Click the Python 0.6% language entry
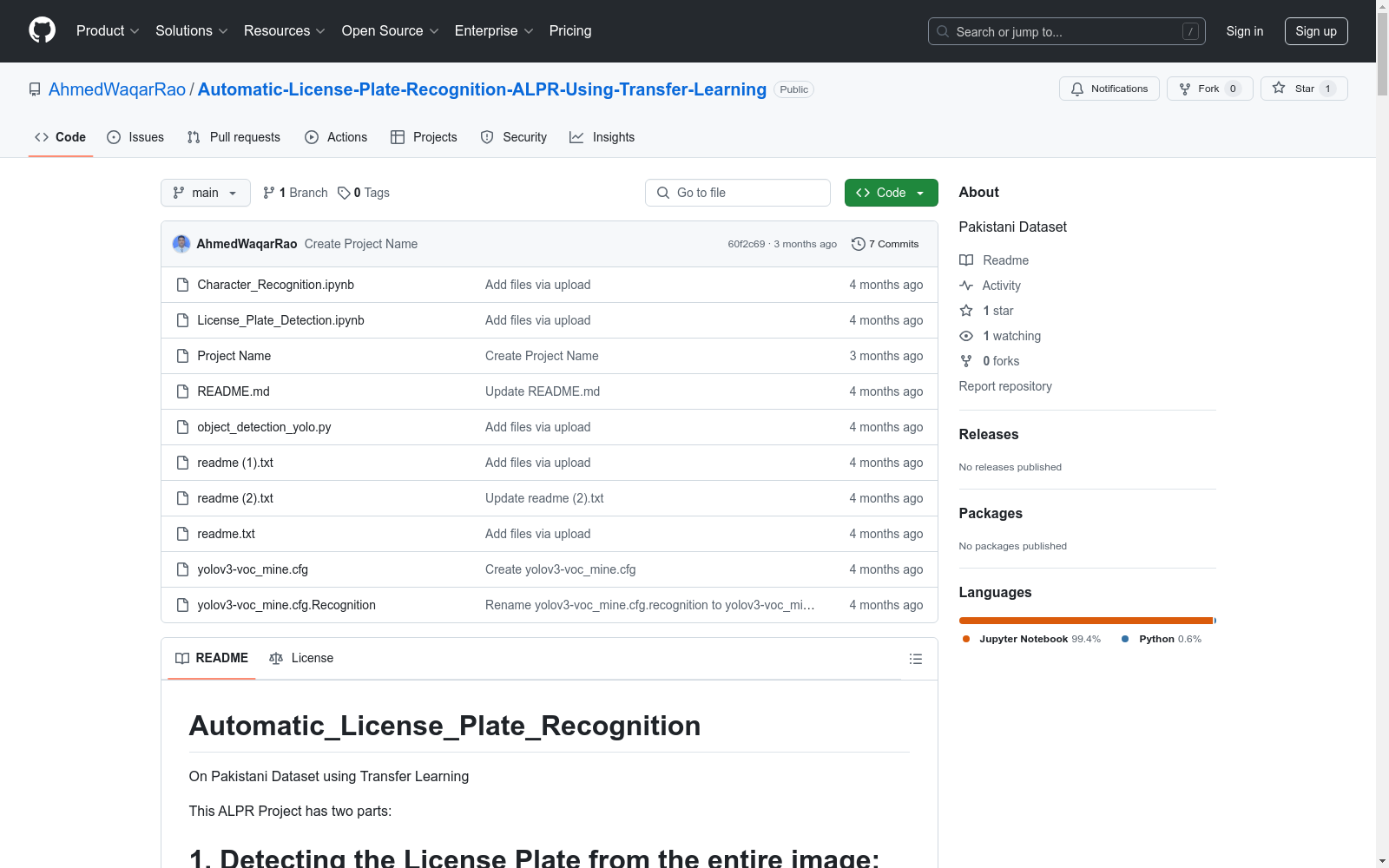The height and width of the screenshot is (868, 1389). pyautogui.click(x=1162, y=639)
